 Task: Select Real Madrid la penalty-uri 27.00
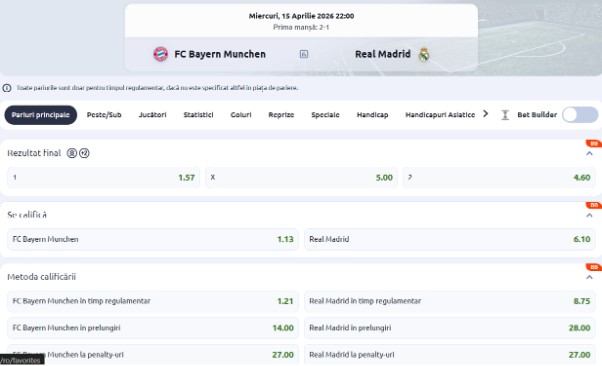[450, 355]
